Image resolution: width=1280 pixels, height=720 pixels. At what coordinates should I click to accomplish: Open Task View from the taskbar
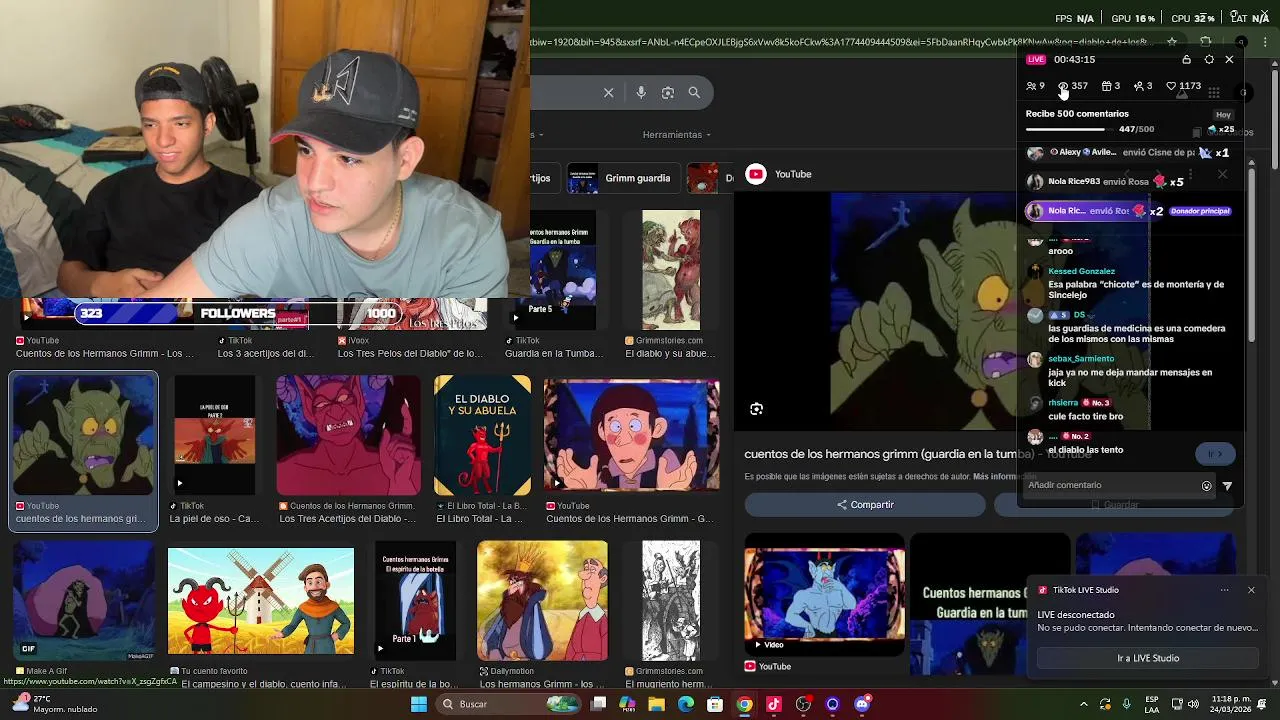598,704
